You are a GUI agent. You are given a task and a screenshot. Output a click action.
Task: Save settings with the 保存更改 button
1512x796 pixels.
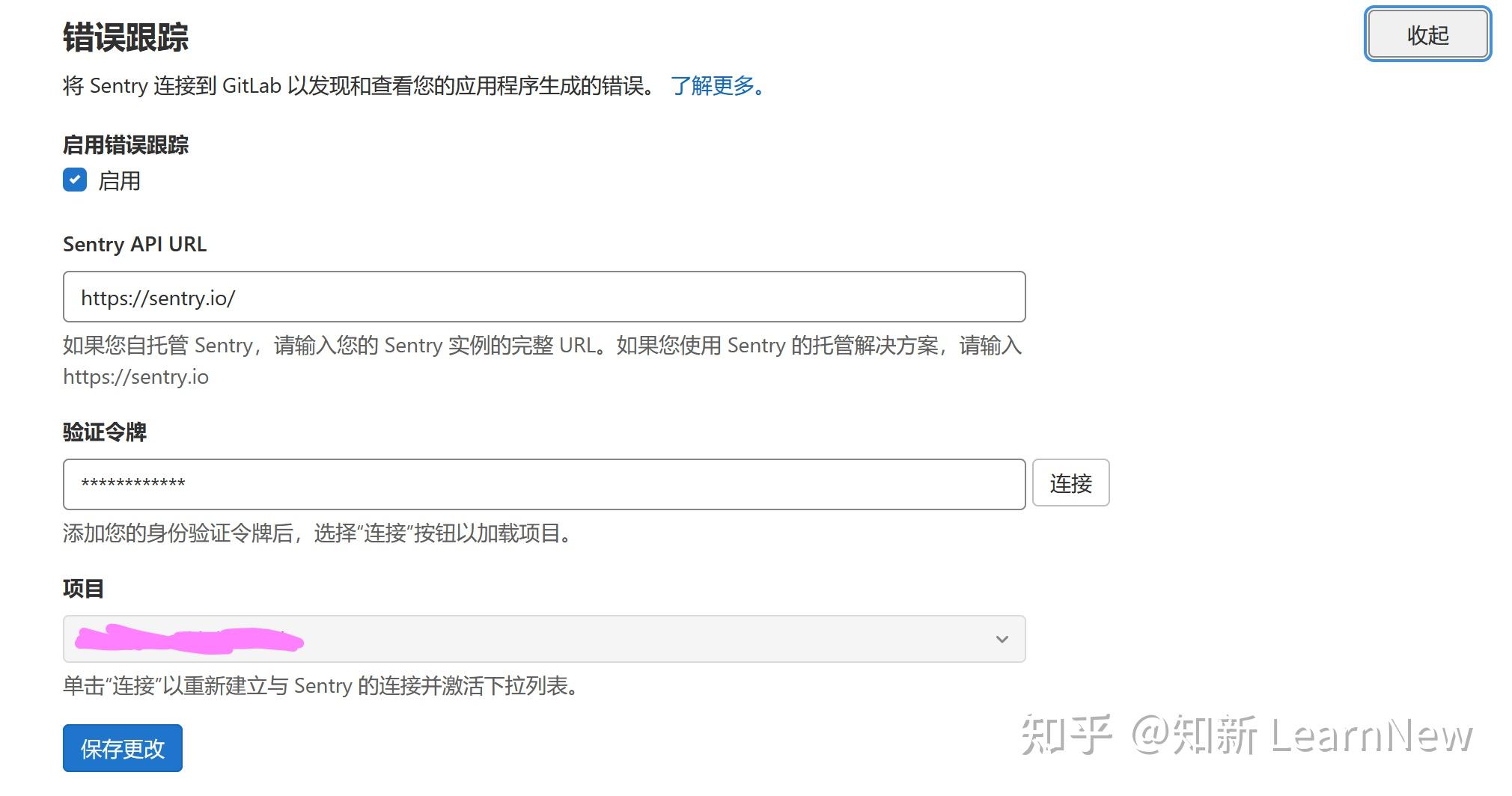pyautogui.click(x=122, y=748)
